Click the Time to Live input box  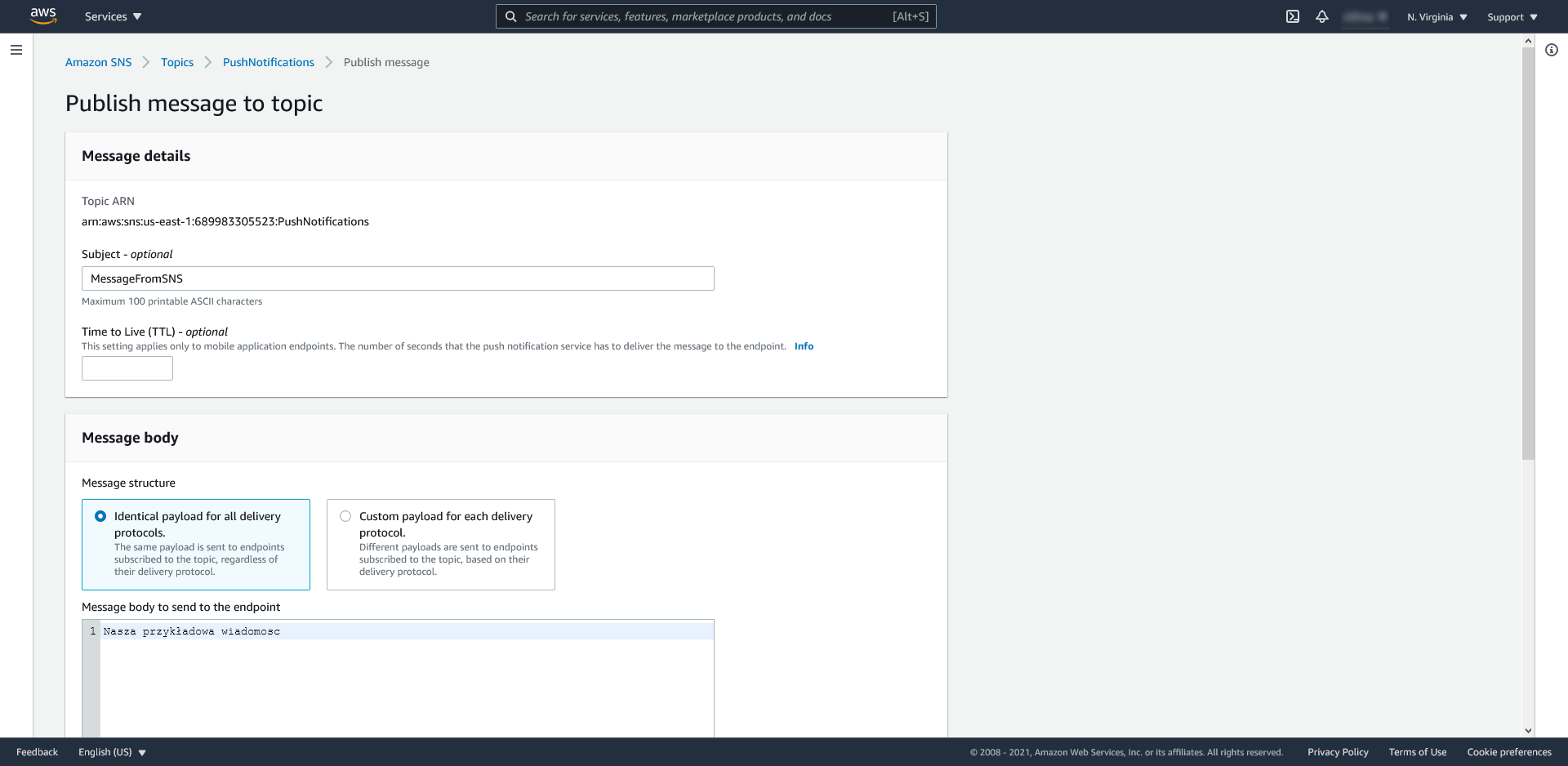tap(127, 368)
